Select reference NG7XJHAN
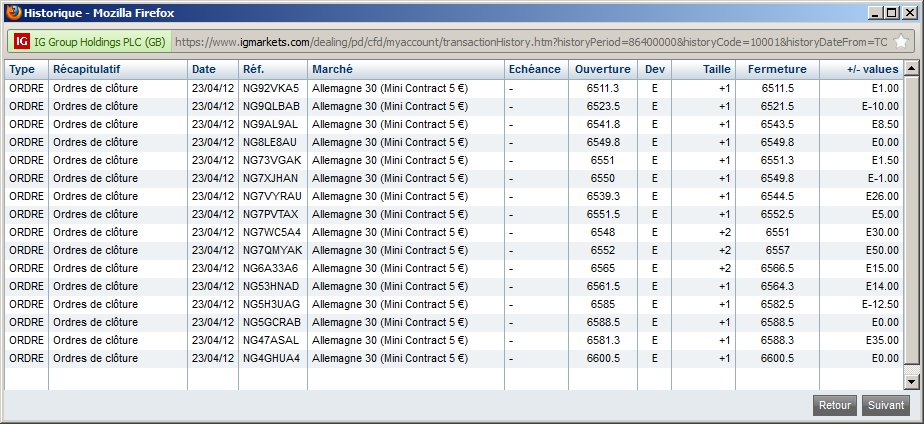 (270, 178)
